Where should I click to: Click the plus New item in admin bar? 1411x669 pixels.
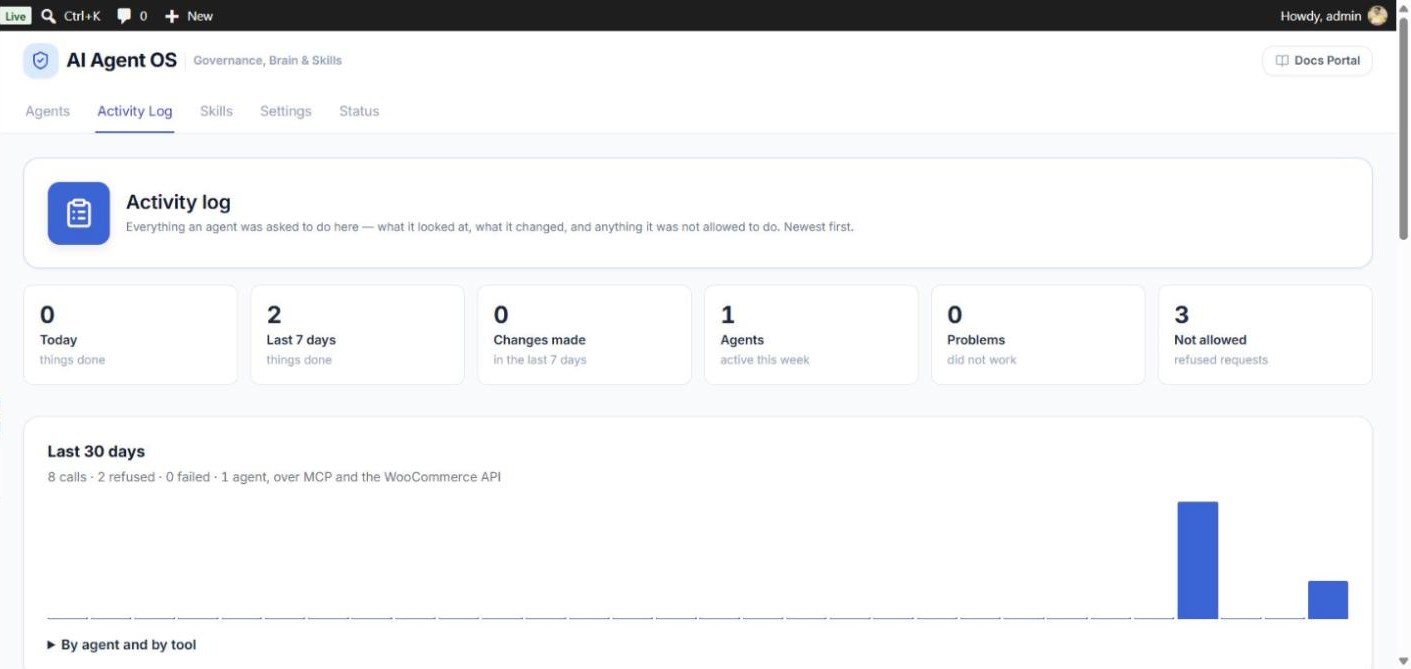pyautogui.click(x=189, y=16)
